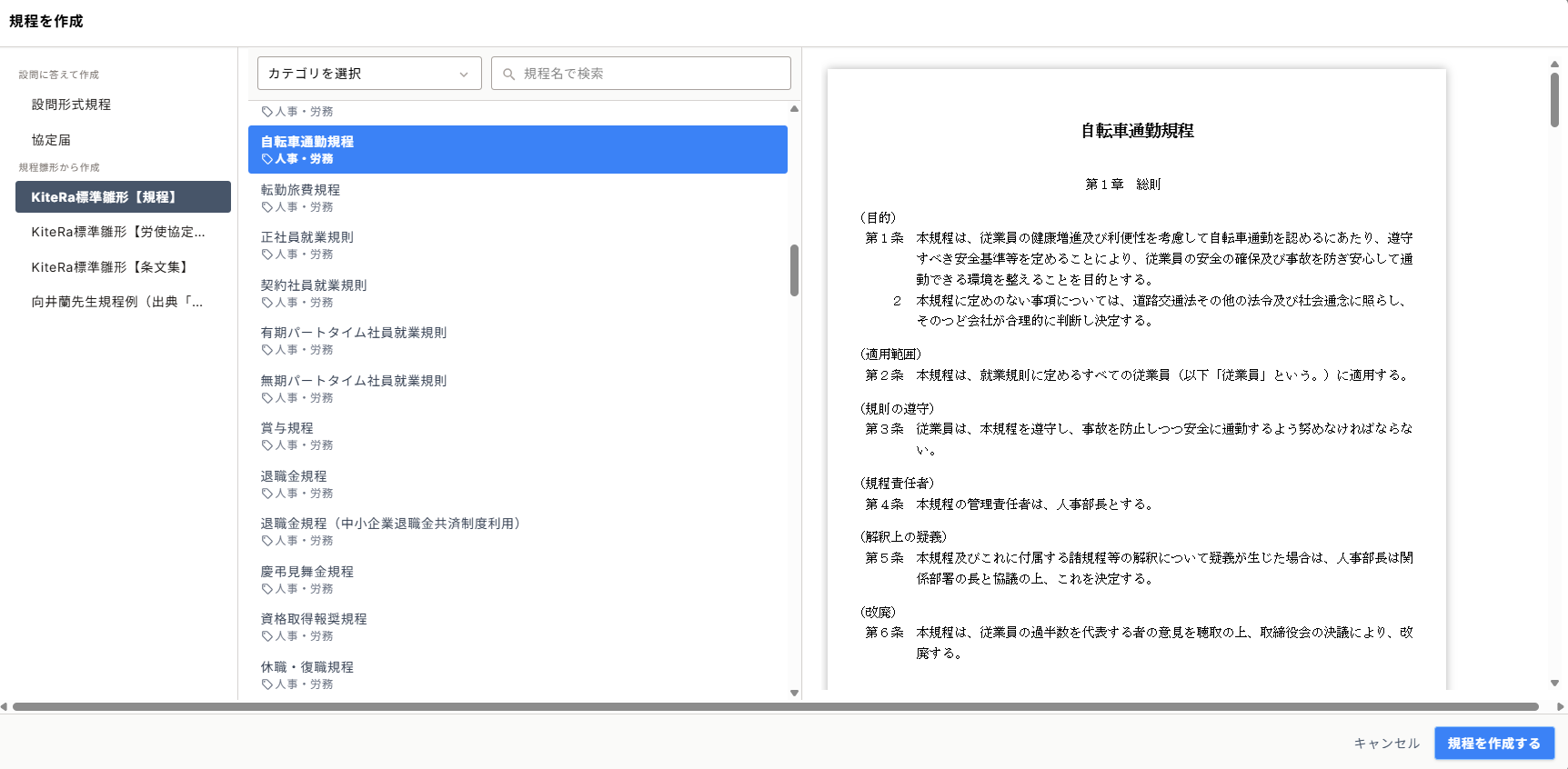Click the search magnifier icon
Screen dimensions: 1568x769
508,74
